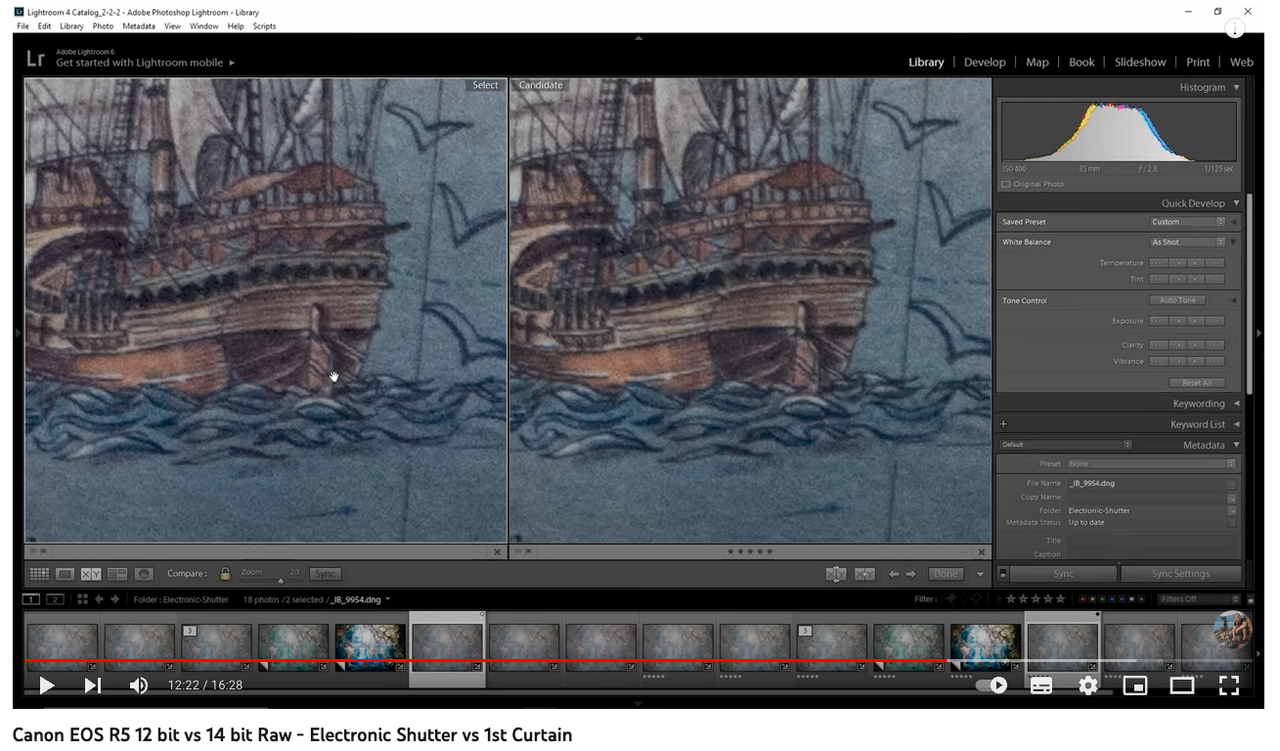The image size is (1280, 751).
Task: Mute the video volume
Action: (x=139, y=685)
